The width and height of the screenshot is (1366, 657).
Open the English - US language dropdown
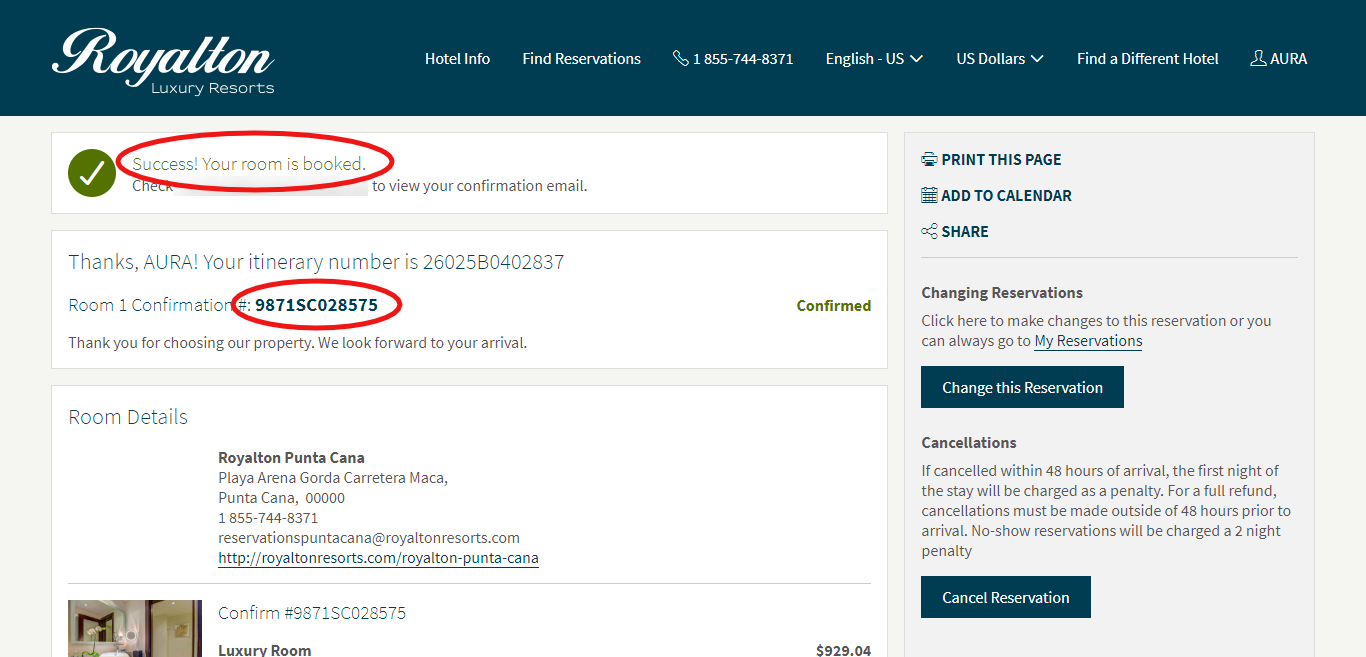(874, 58)
